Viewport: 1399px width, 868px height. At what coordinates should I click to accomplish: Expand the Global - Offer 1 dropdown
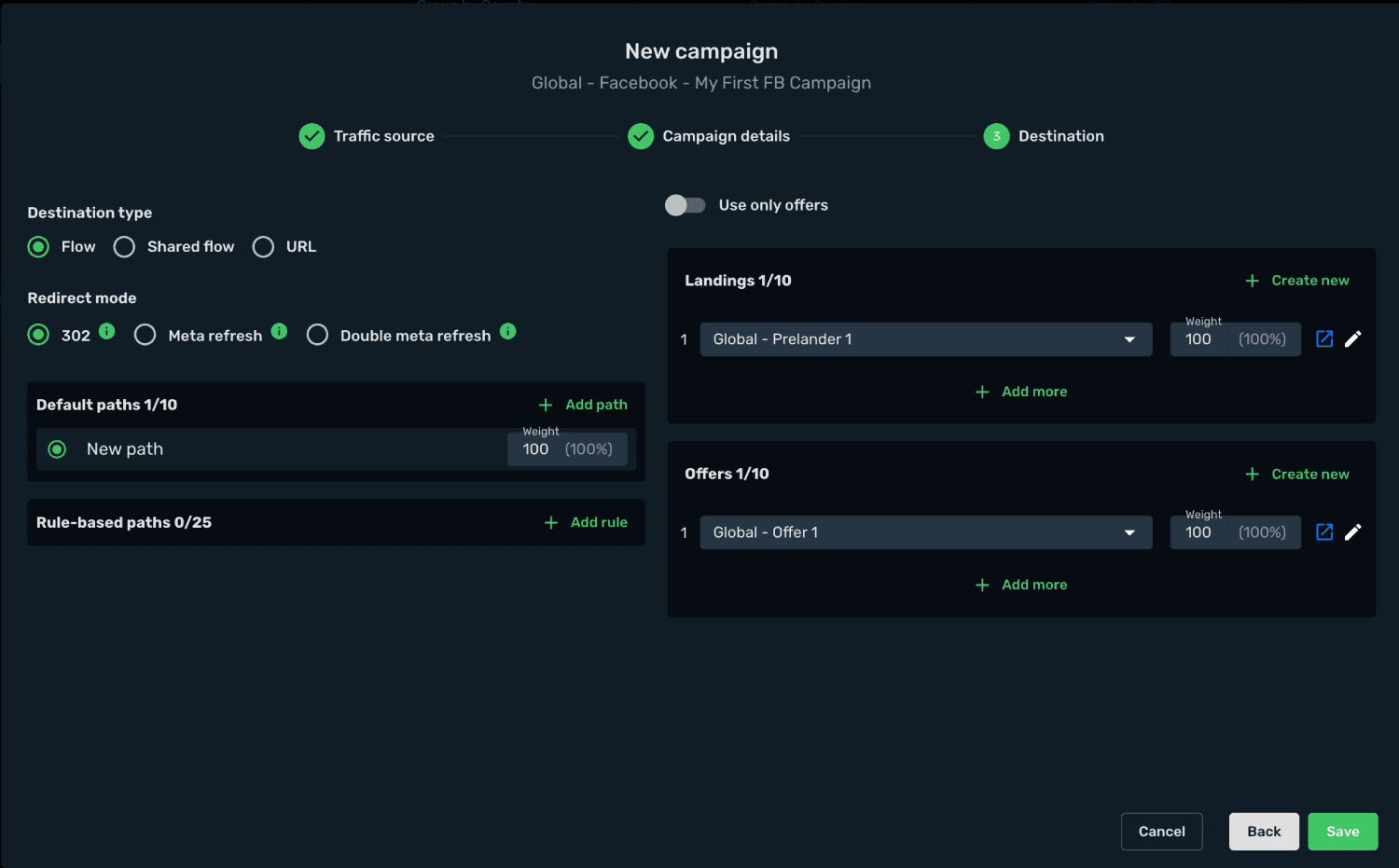coord(926,532)
